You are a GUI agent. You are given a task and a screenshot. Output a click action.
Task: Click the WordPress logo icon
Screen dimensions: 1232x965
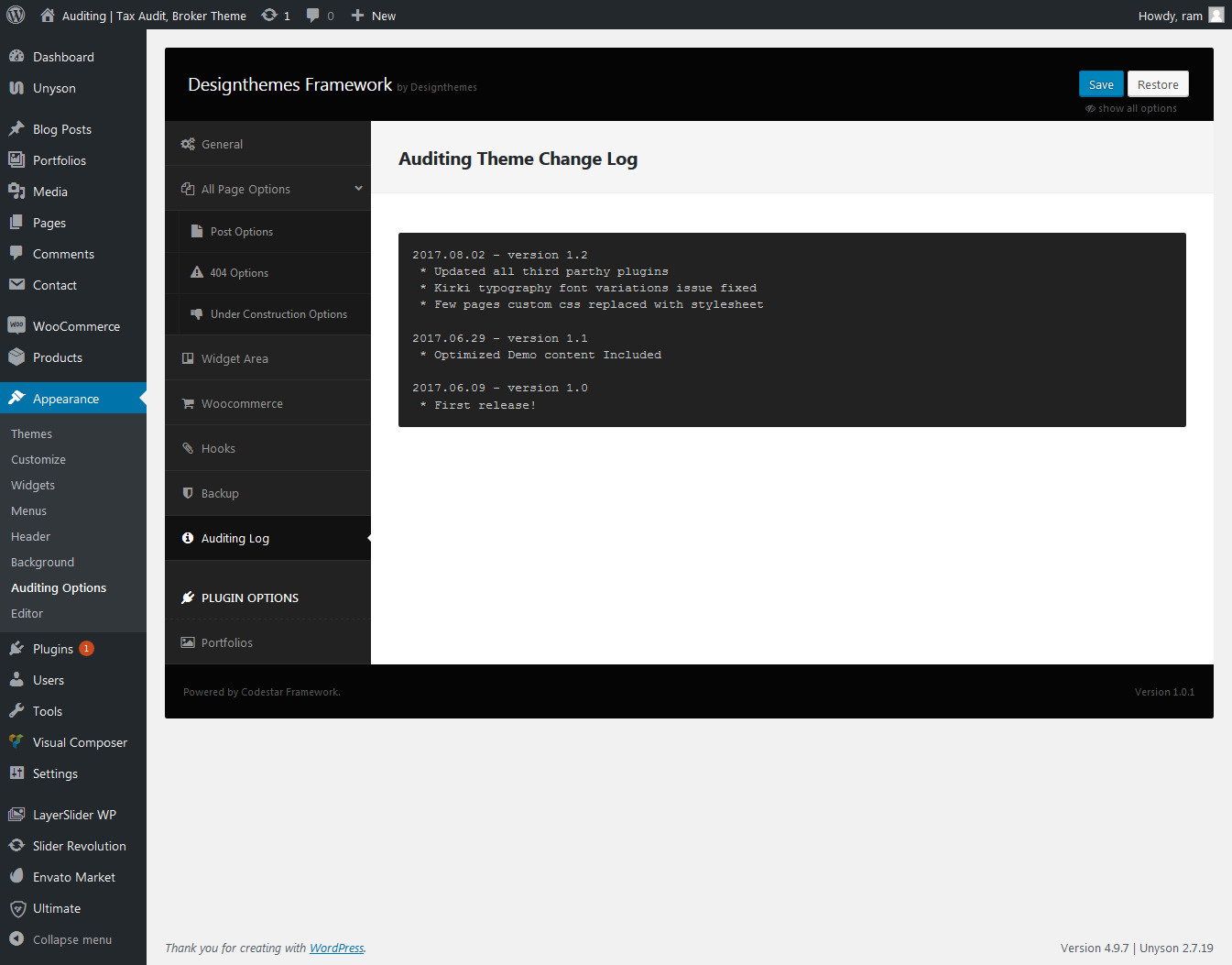[16, 15]
